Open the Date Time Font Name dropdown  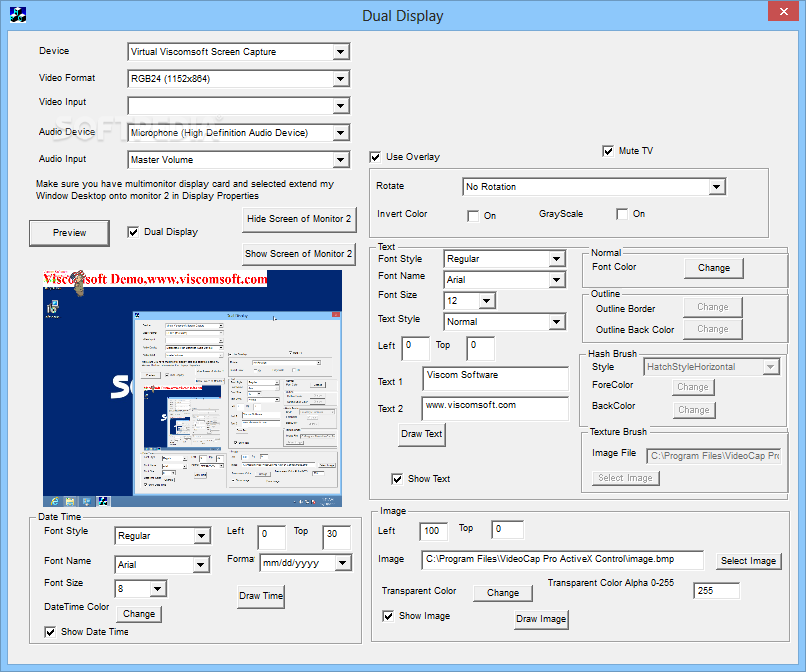click(201, 565)
